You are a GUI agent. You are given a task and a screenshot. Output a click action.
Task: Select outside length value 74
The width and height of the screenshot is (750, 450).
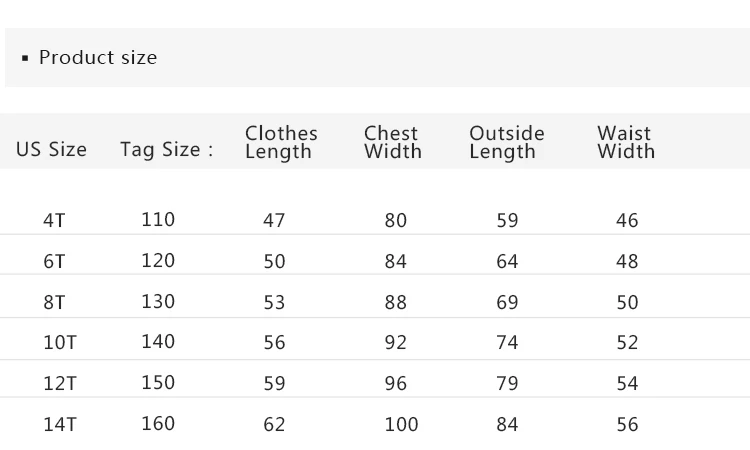507,343
